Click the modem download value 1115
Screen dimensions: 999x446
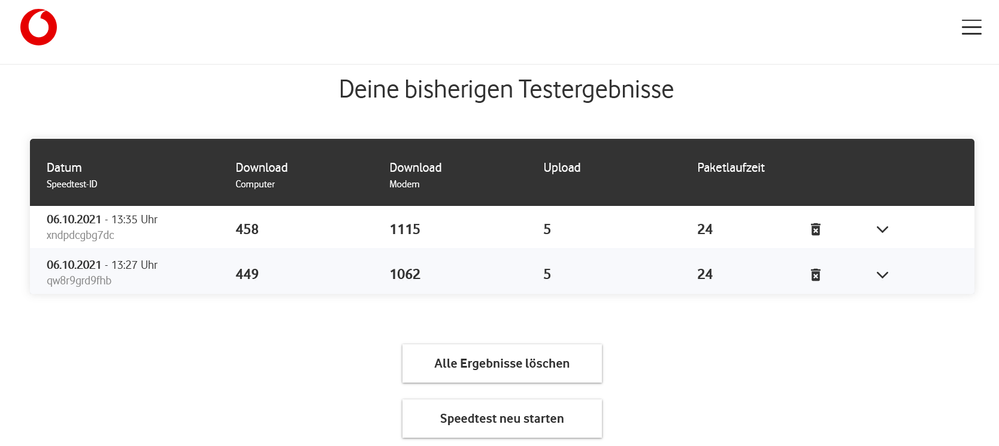pos(405,229)
